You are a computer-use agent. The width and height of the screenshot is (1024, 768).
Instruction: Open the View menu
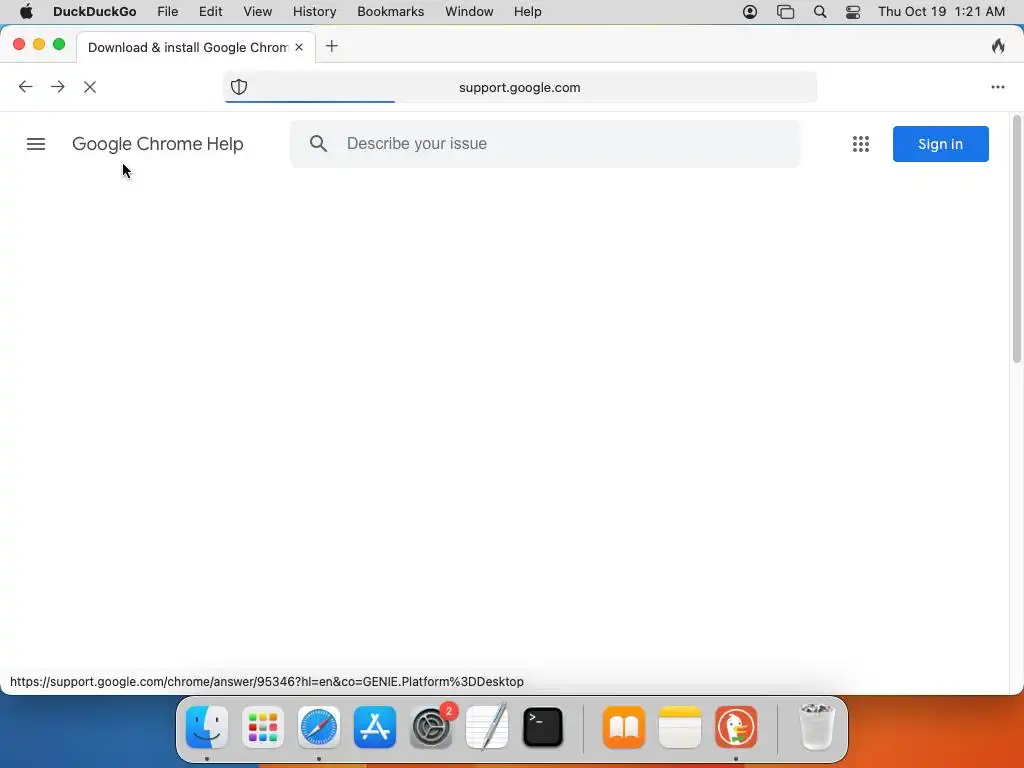(257, 12)
